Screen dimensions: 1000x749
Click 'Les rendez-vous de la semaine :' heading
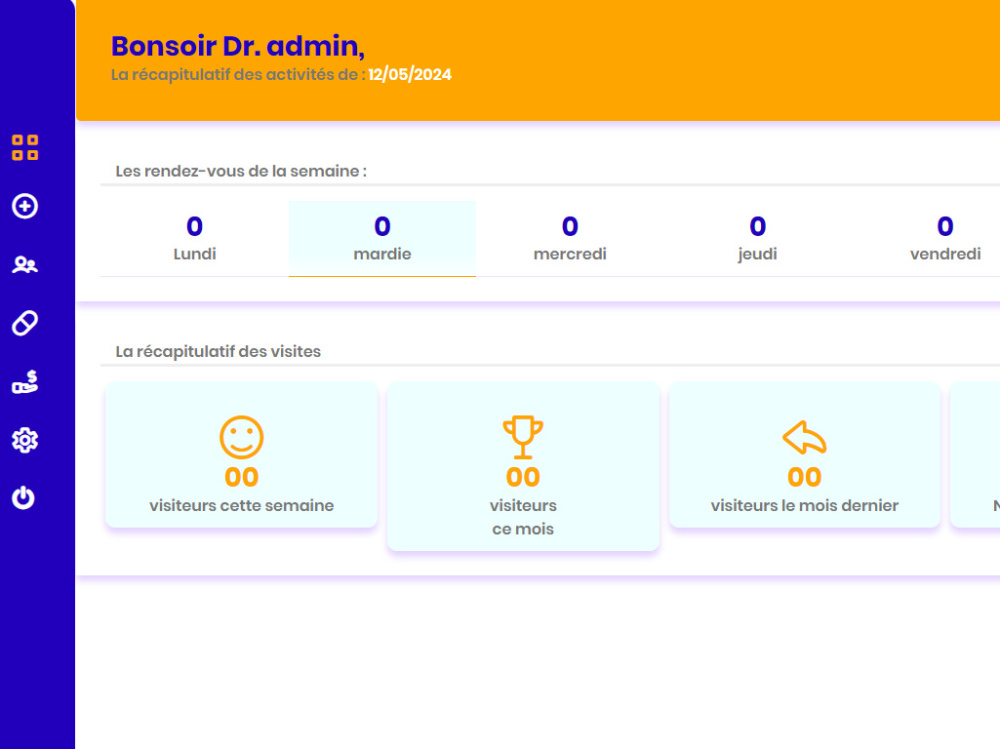241,171
